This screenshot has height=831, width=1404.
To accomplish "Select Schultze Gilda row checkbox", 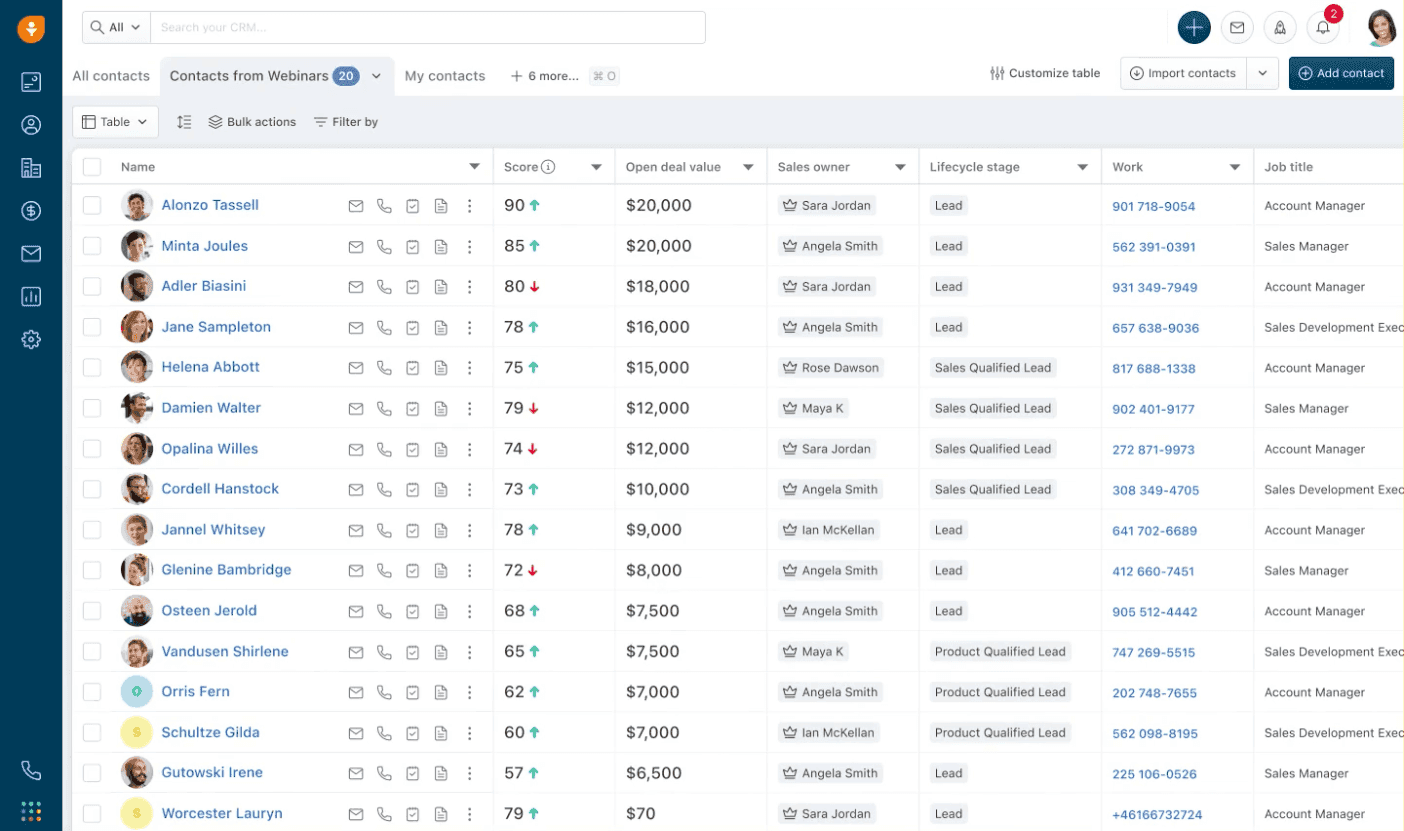I will tap(92, 732).
